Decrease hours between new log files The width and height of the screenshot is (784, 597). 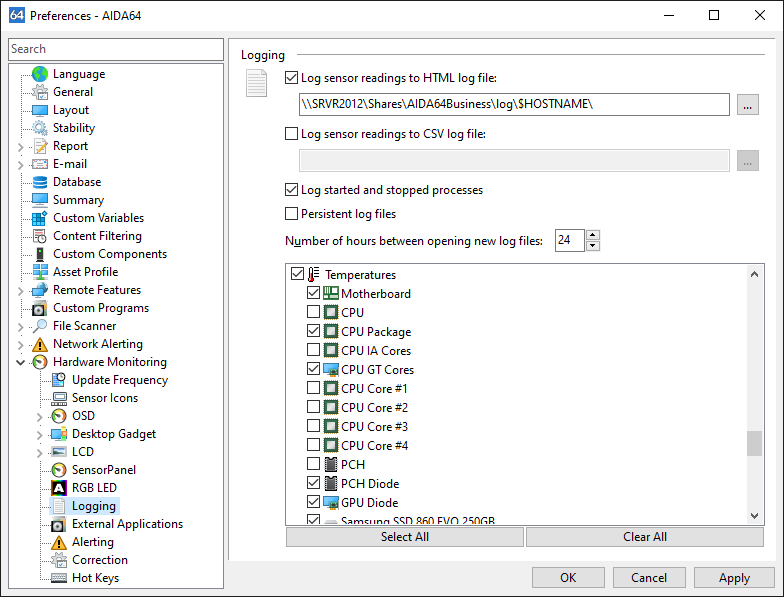tap(592, 246)
